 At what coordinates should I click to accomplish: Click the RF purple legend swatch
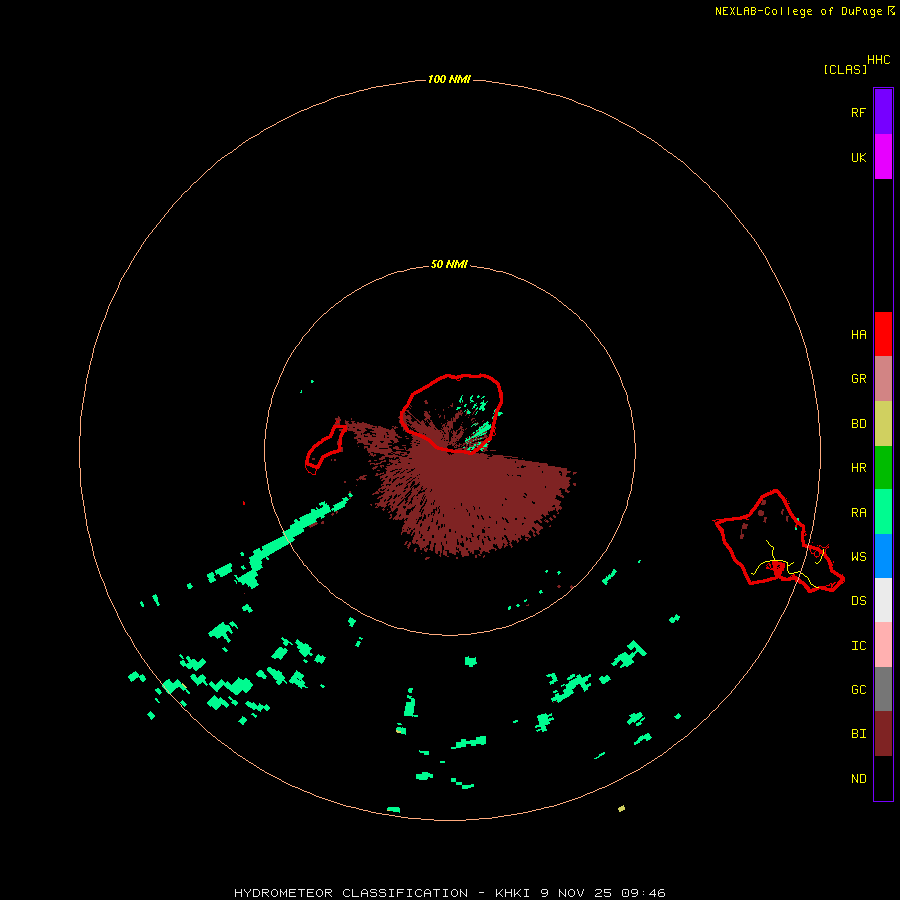pos(883,112)
